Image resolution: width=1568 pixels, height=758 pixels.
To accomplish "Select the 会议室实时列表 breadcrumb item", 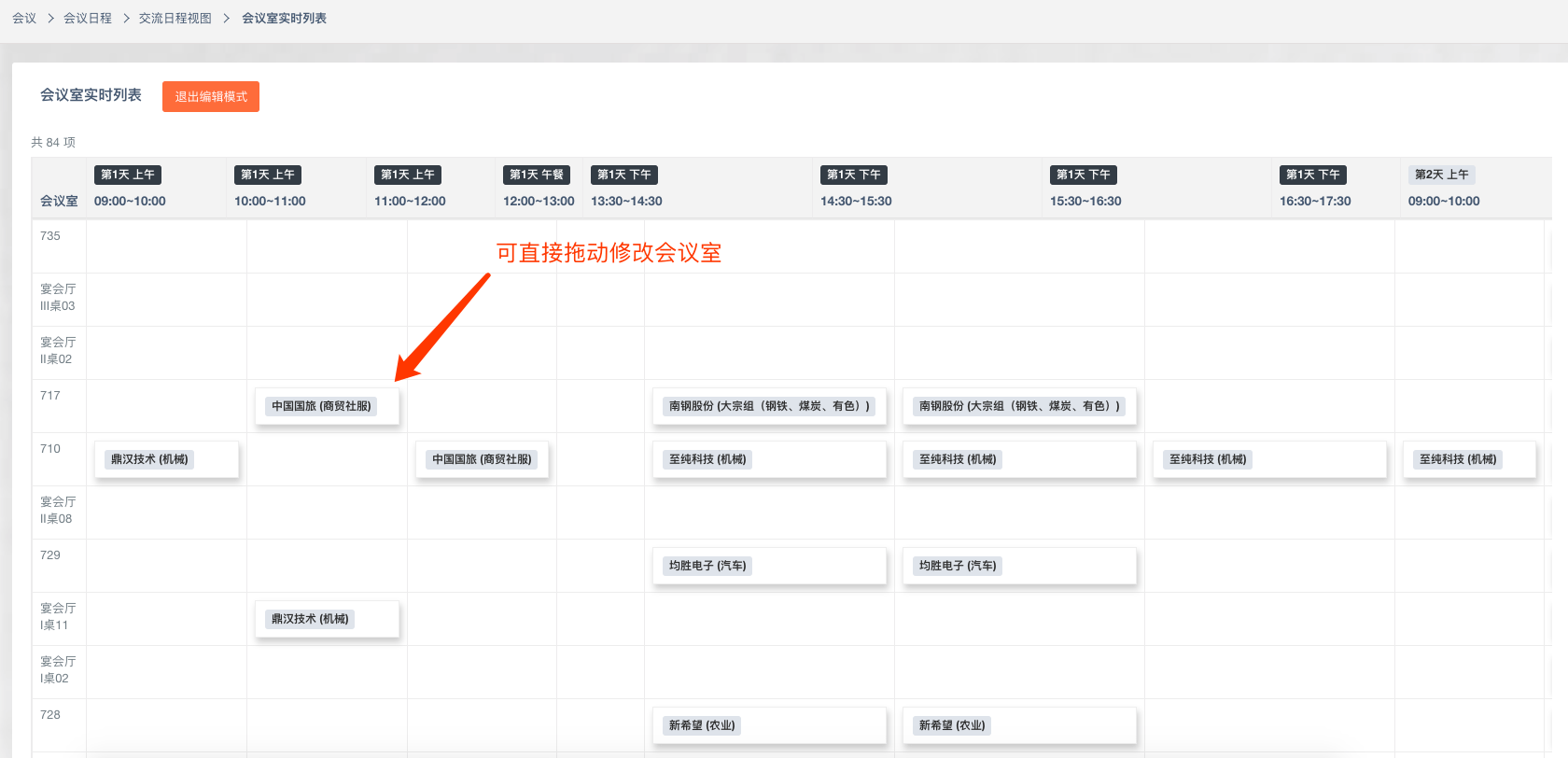I will tap(284, 18).
